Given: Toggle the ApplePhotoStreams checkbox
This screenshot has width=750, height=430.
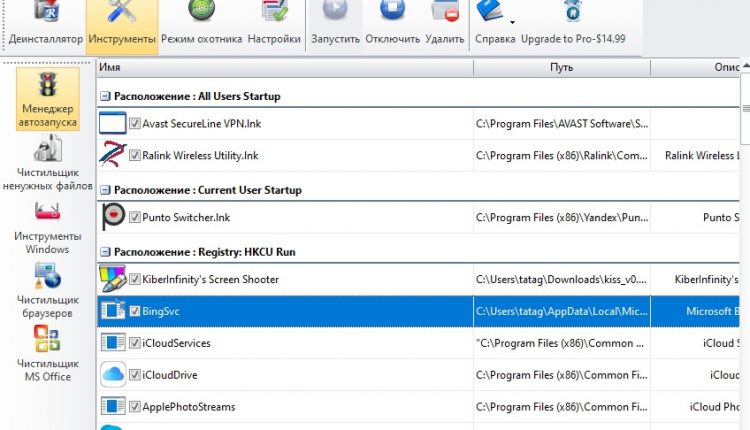Looking at the screenshot, I should click(x=135, y=407).
